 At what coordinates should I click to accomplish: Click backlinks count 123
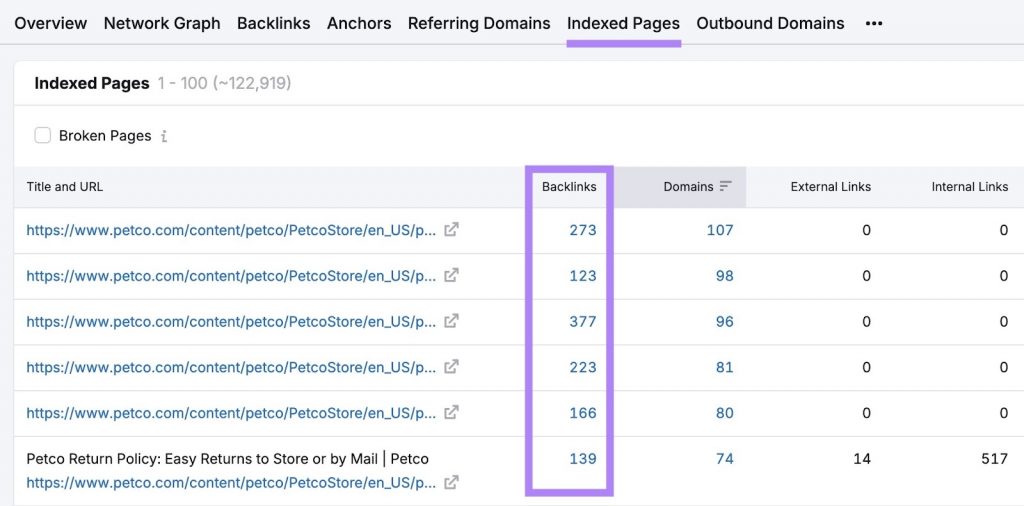[583, 276]
